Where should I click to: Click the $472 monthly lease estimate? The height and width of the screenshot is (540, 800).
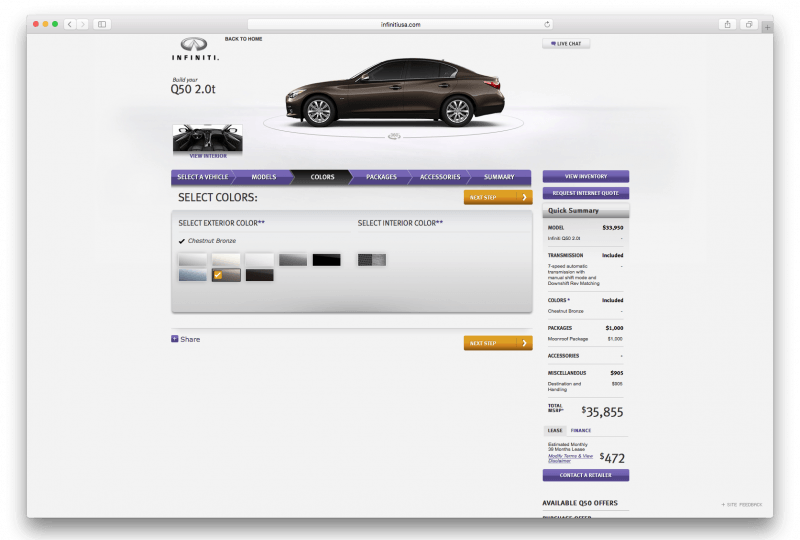612,458
